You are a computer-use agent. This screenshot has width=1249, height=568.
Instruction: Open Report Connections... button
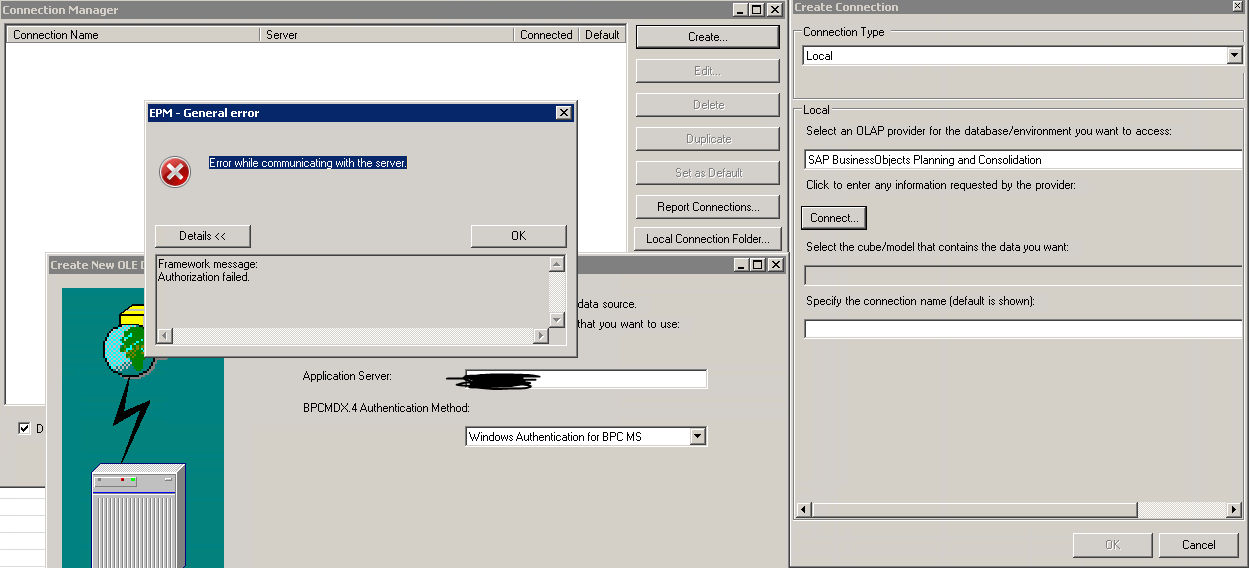pos(707,207)
